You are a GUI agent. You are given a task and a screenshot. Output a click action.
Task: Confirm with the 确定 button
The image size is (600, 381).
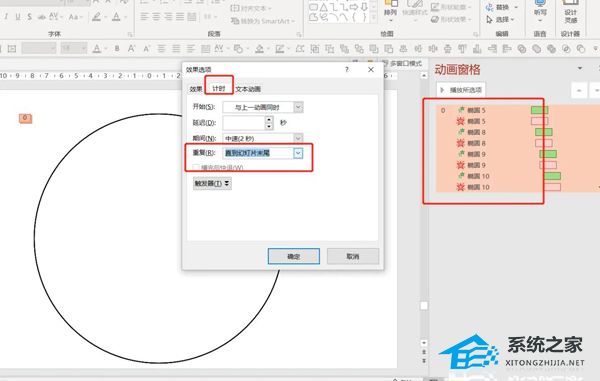click(x=293, y=256)
